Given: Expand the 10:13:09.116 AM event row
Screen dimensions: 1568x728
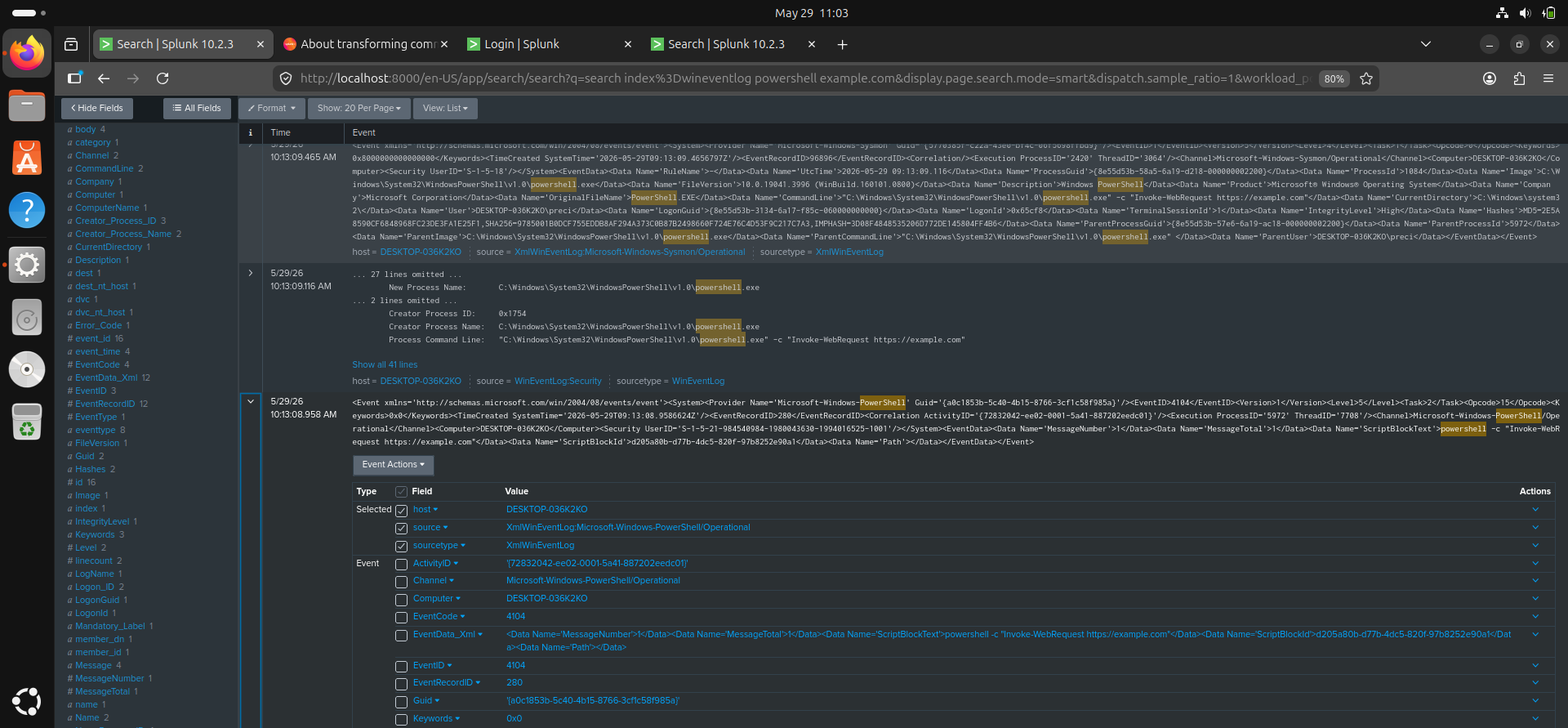Looking at the screenshot, I should tap(251, 273).
